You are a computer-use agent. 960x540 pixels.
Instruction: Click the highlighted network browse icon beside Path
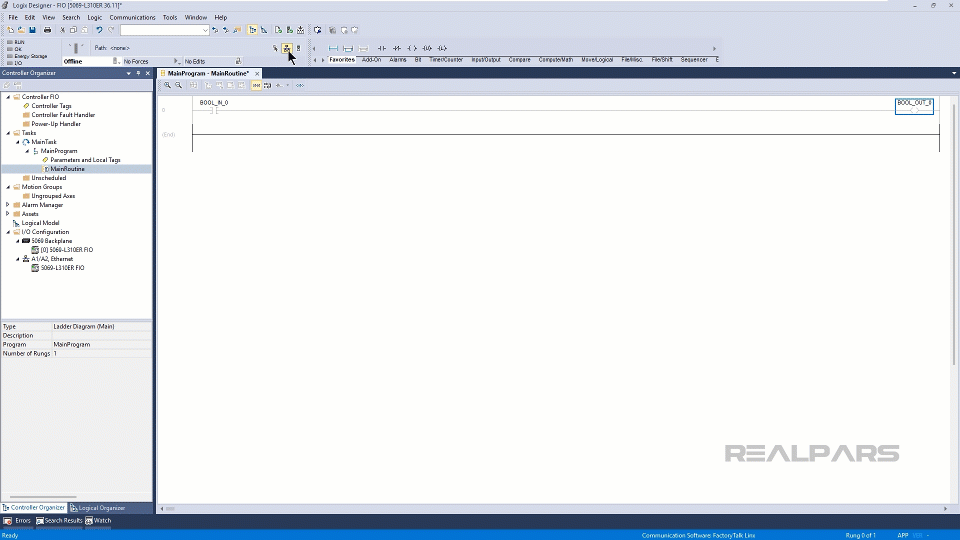(287, 48)
